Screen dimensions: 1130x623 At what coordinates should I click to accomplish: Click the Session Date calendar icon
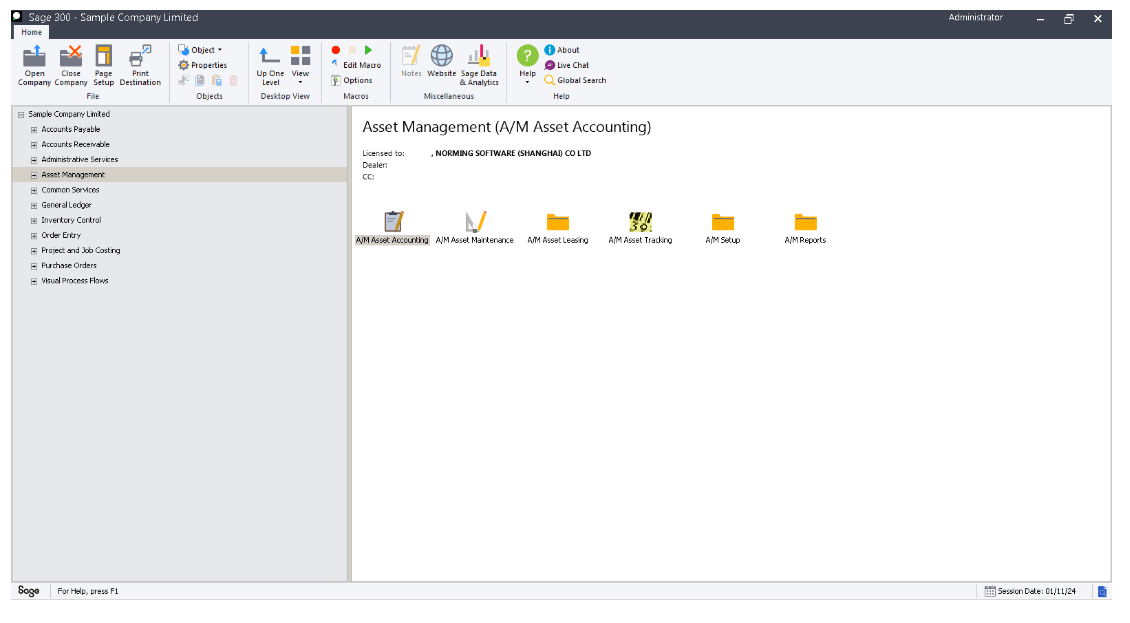point(989,591)
